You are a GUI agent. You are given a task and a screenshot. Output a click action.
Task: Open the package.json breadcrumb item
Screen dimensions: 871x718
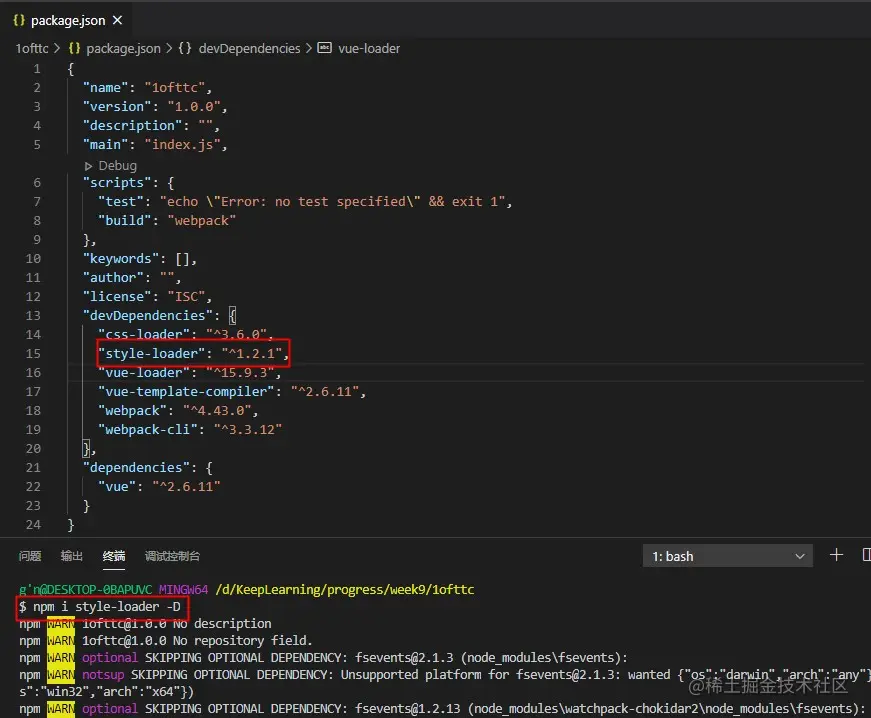[123, 49]
